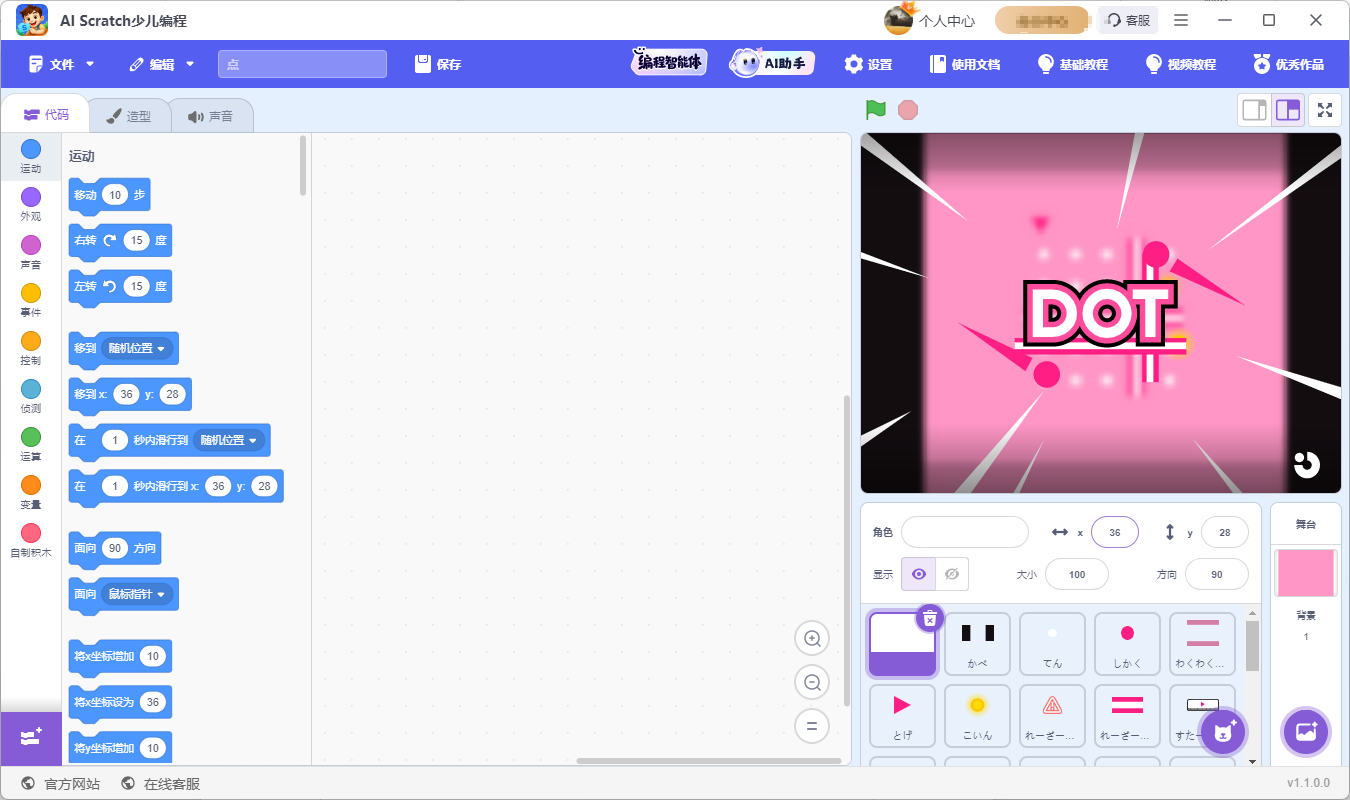Select the てん sprite thumbnail

pyautogui.click(x=1052, y=644)
